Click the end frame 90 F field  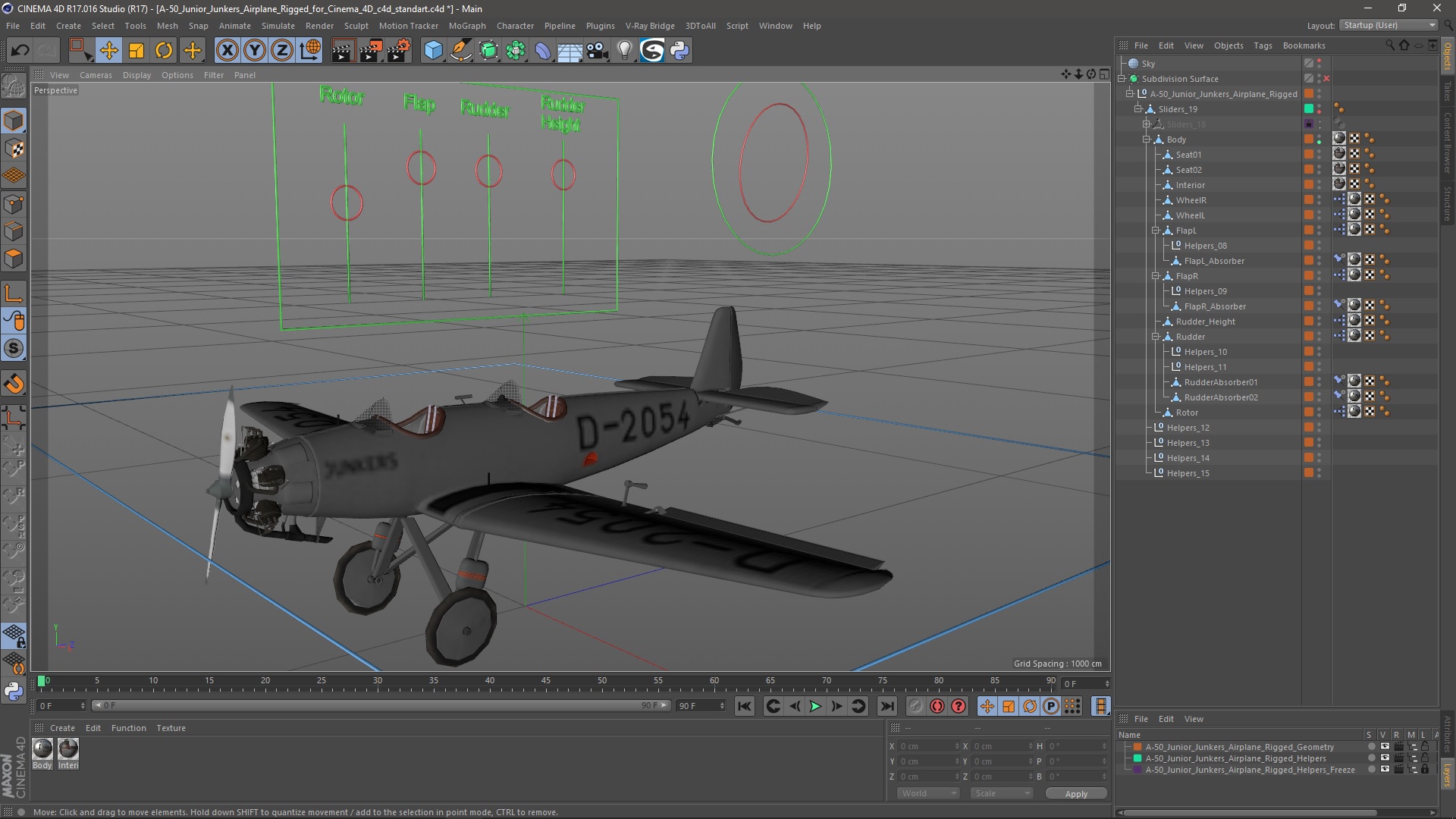tap(701, 706)
